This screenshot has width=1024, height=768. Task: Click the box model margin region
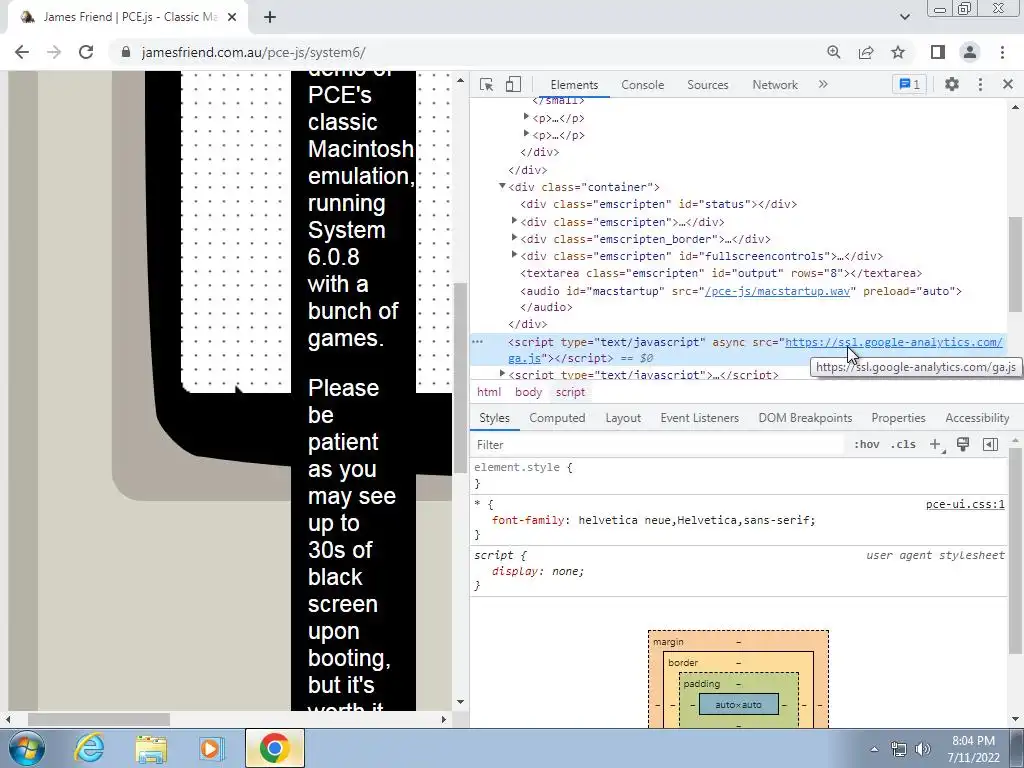tap(667, 642)
